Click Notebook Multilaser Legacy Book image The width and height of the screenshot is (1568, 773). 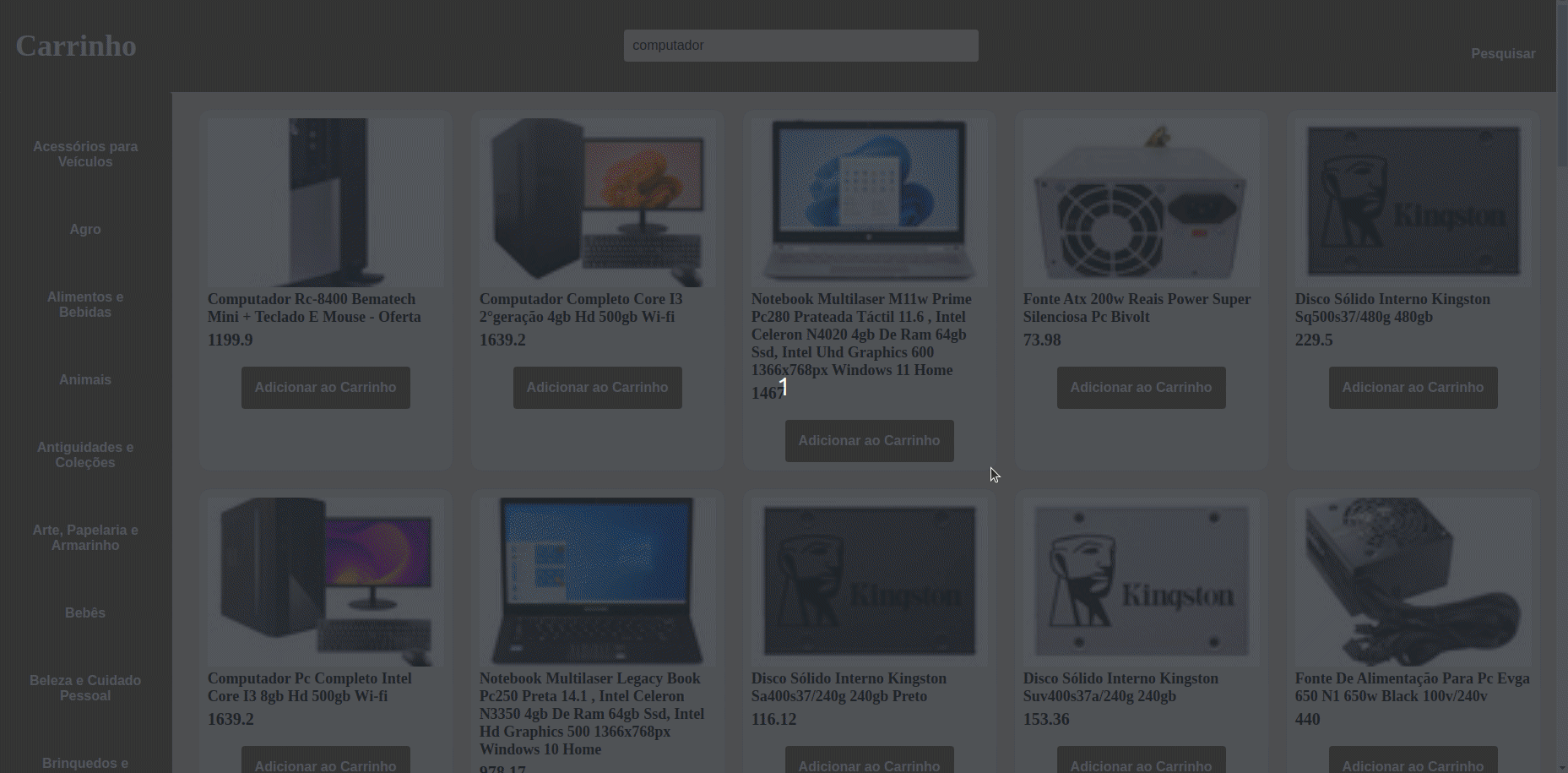[598, 582]
